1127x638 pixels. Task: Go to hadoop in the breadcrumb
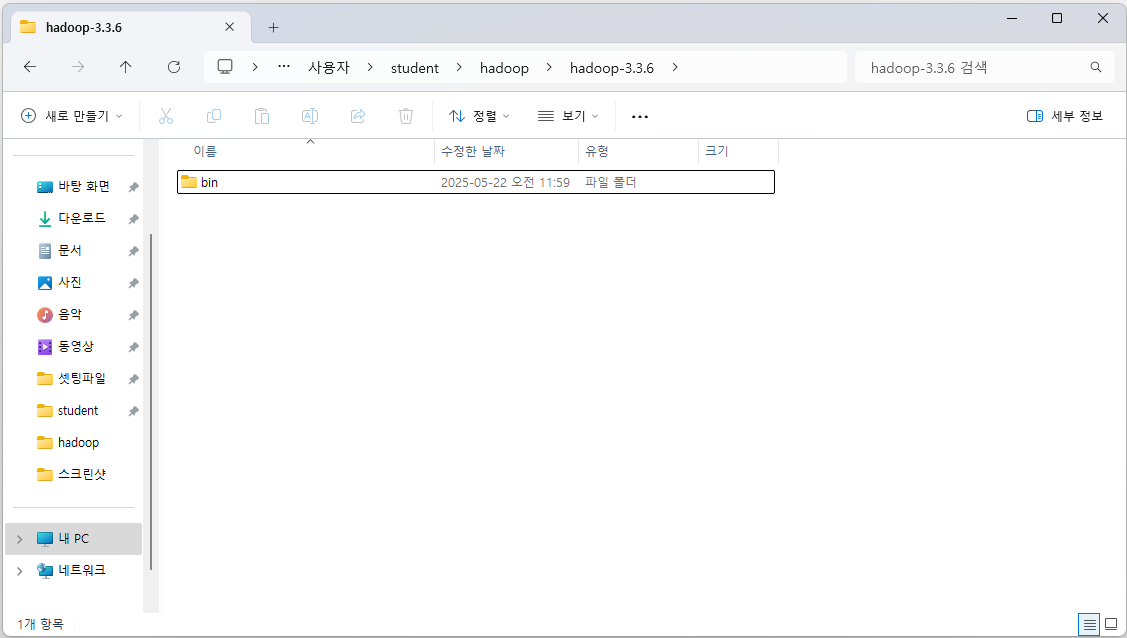[504, 68]
